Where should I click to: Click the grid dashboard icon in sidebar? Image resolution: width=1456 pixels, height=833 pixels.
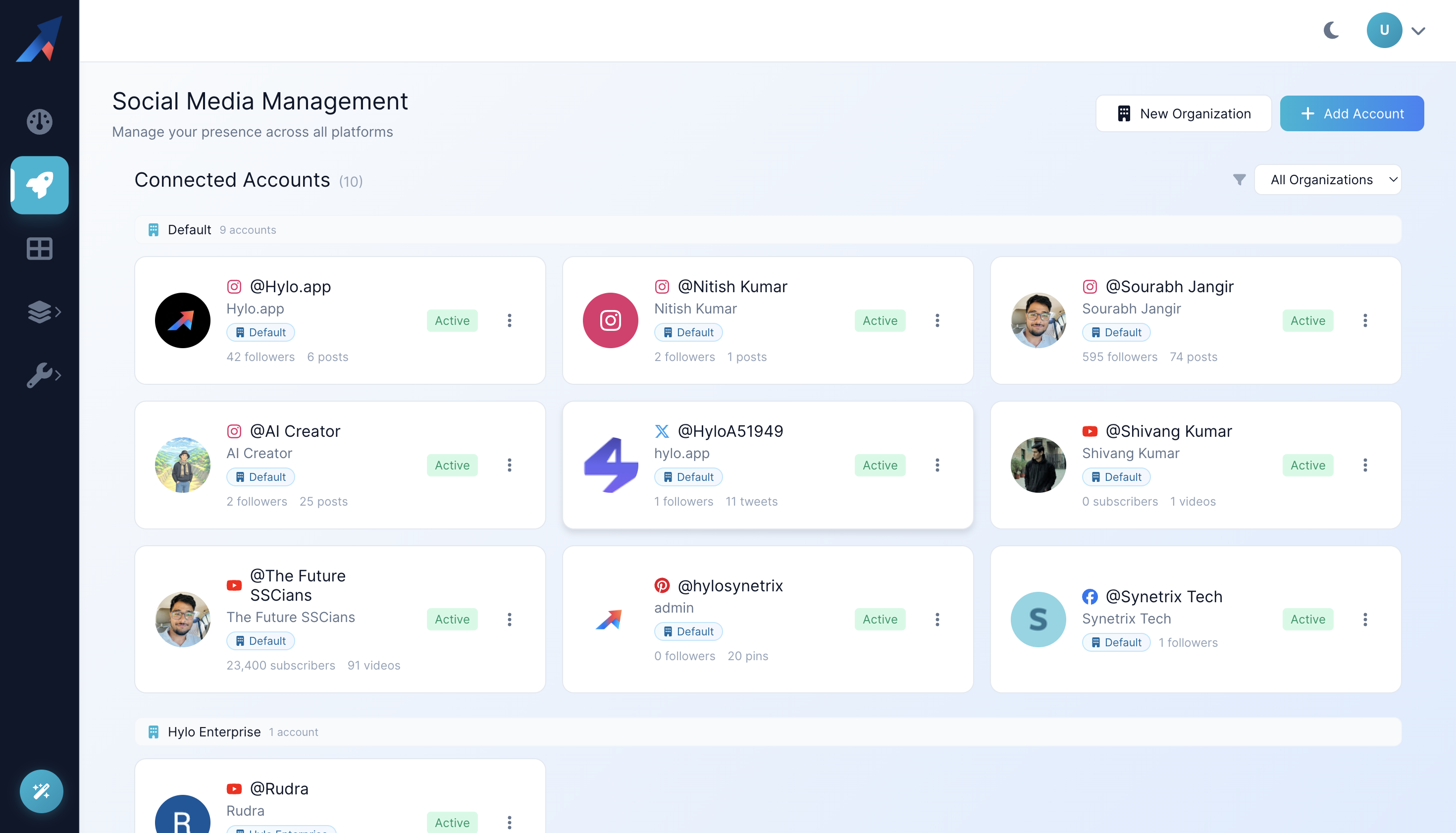click(39, 248)
